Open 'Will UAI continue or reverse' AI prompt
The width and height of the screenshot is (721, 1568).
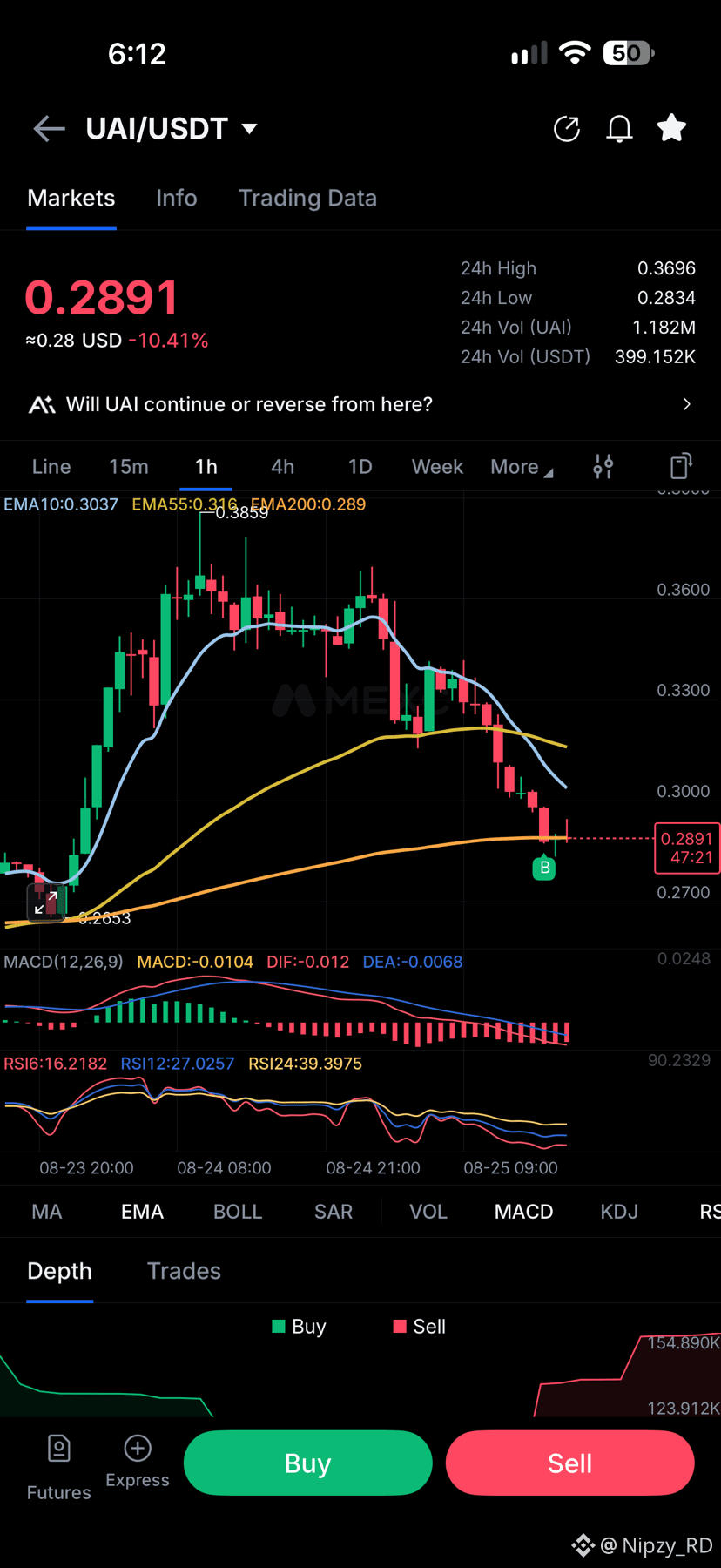tap(360, 404)
